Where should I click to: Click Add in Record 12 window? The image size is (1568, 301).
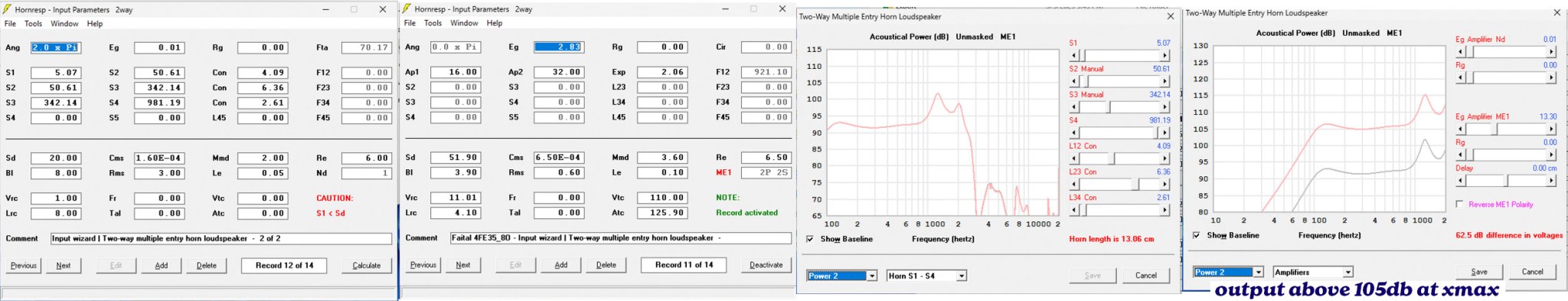(x=162, y=266)
